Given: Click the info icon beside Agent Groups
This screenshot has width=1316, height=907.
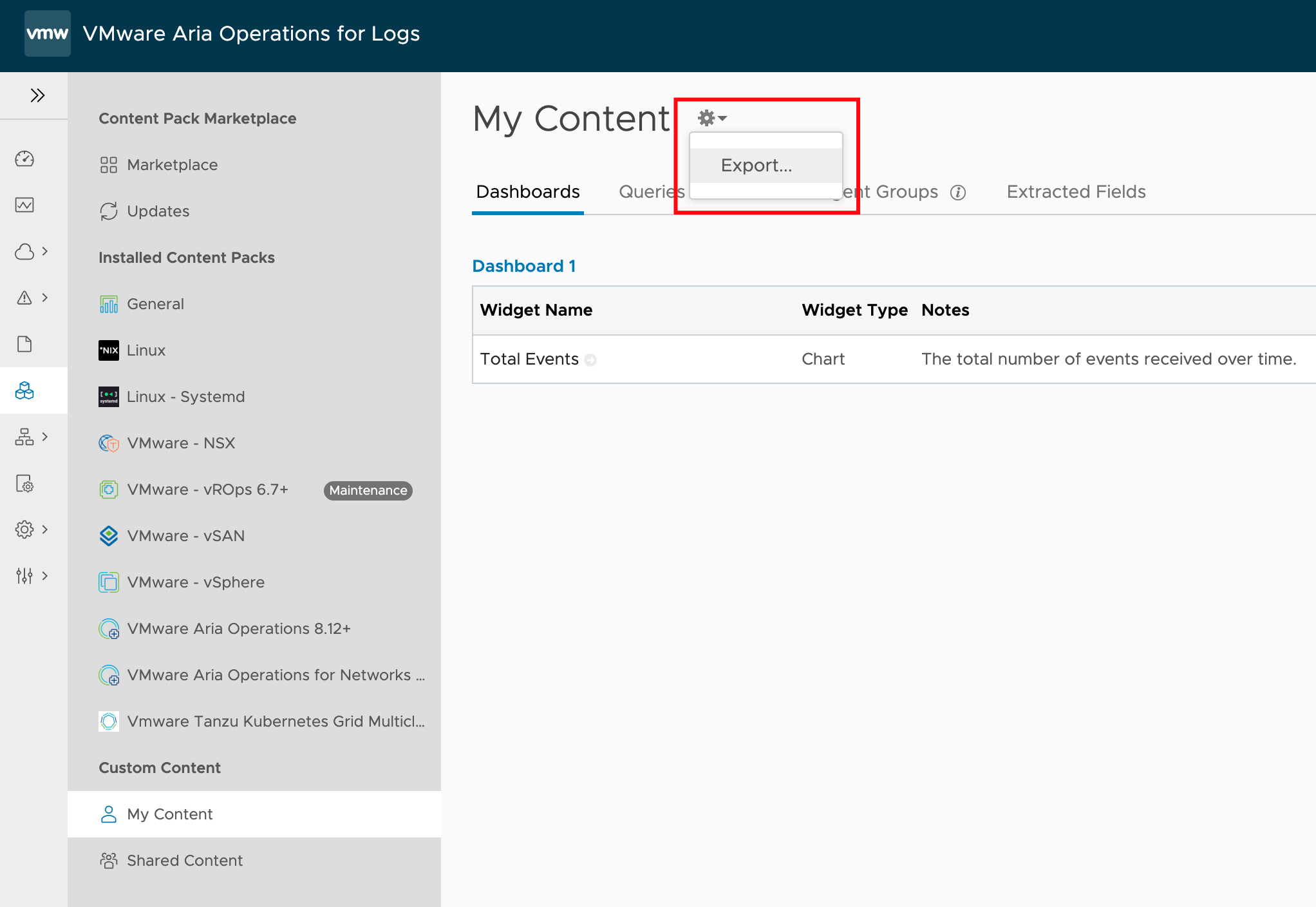Looking at the screenshot, I should [x=958, y=193].
